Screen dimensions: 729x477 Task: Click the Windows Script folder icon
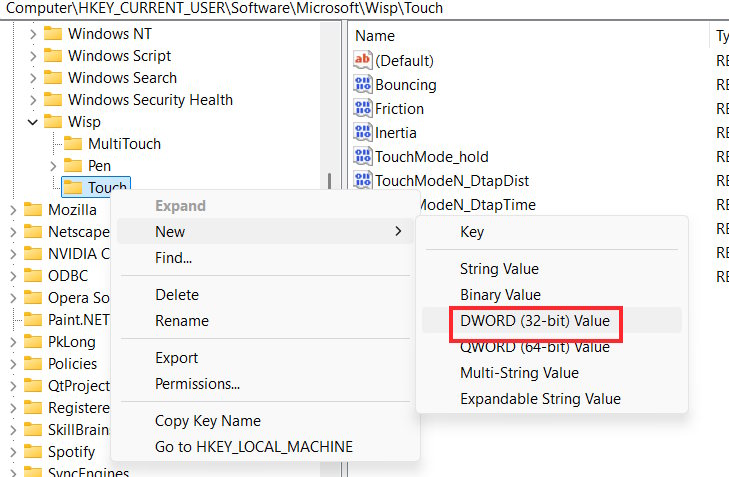click(53, 56)
